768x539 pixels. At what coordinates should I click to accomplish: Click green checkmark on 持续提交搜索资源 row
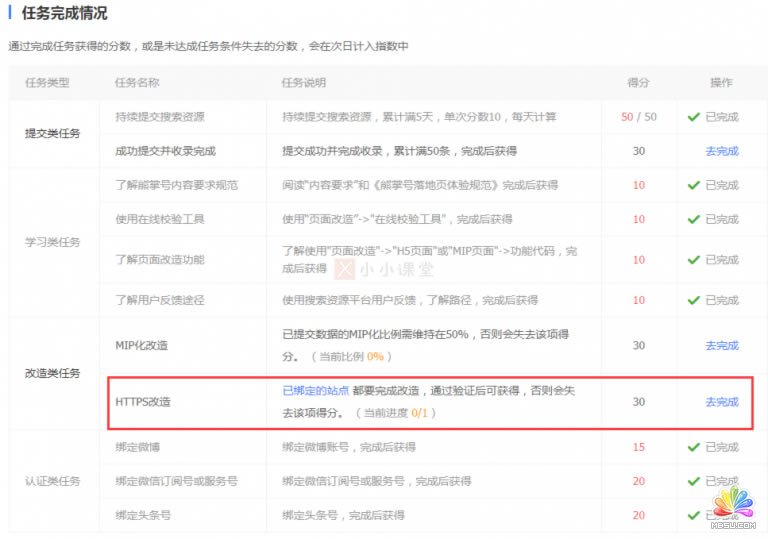click(x=694, y=117)
